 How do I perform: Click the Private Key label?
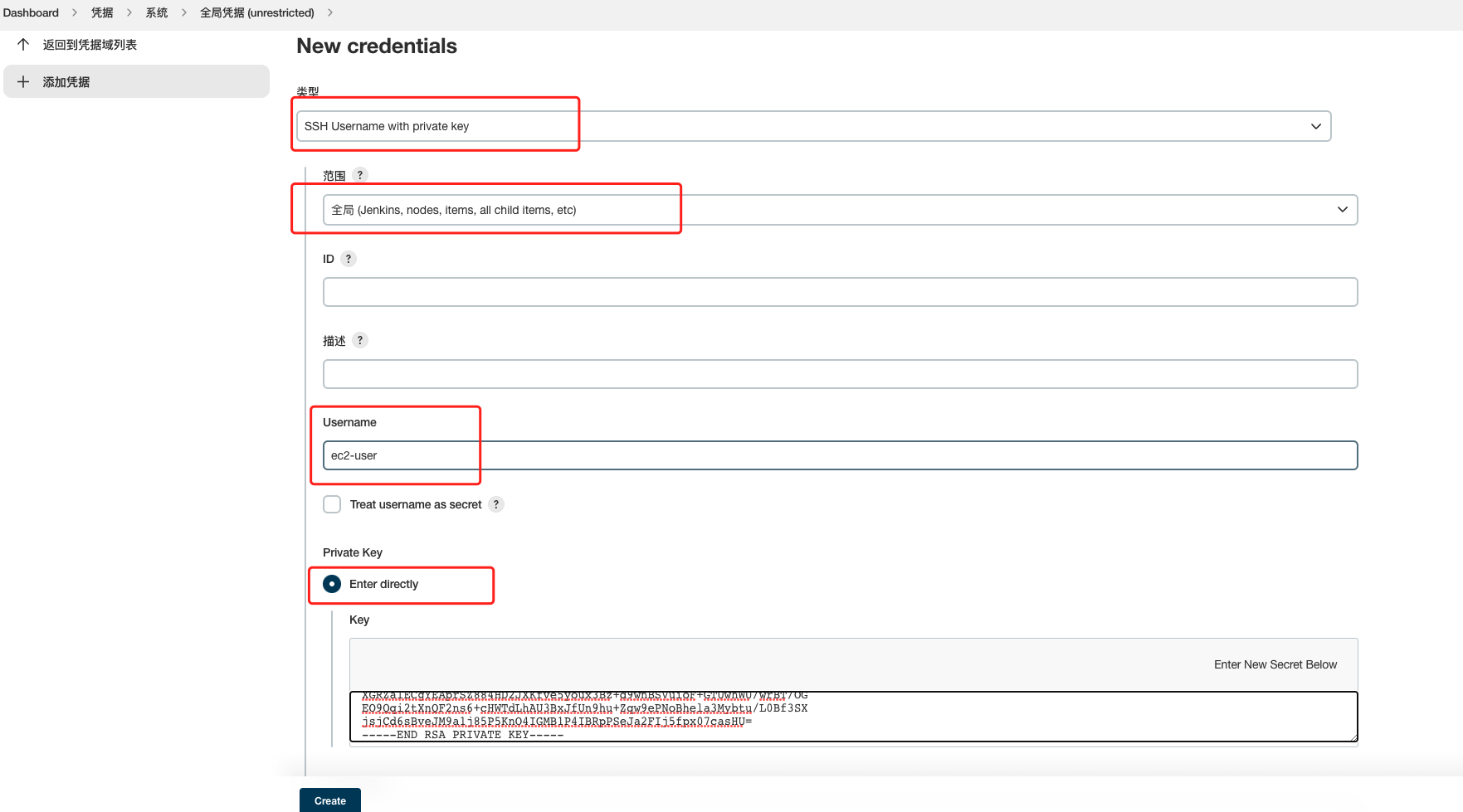coord(353,552)
